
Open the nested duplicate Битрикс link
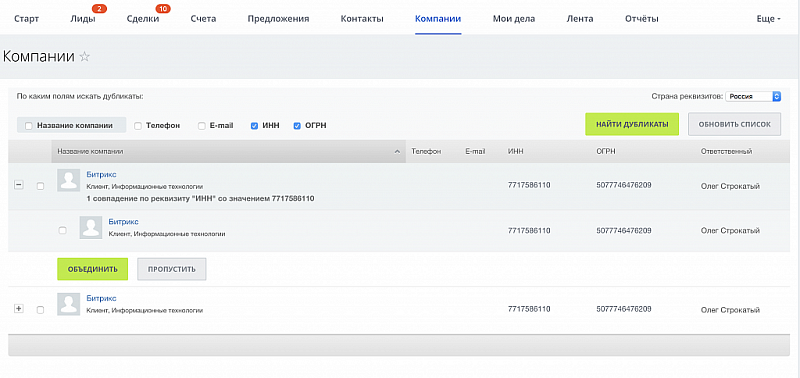coord(123,221)
